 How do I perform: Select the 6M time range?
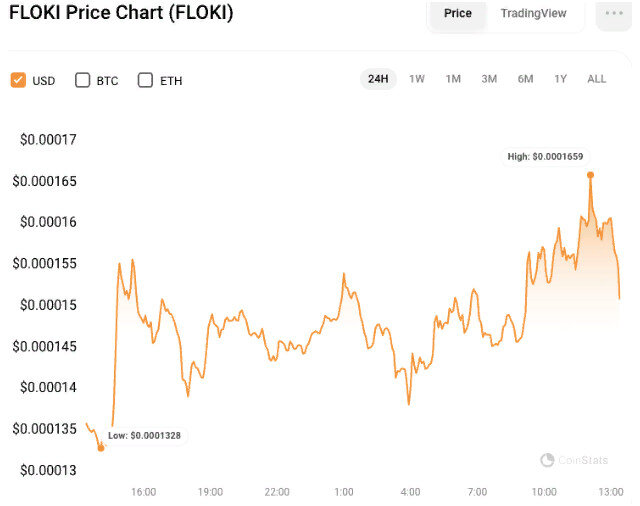[x=525, y=79]
